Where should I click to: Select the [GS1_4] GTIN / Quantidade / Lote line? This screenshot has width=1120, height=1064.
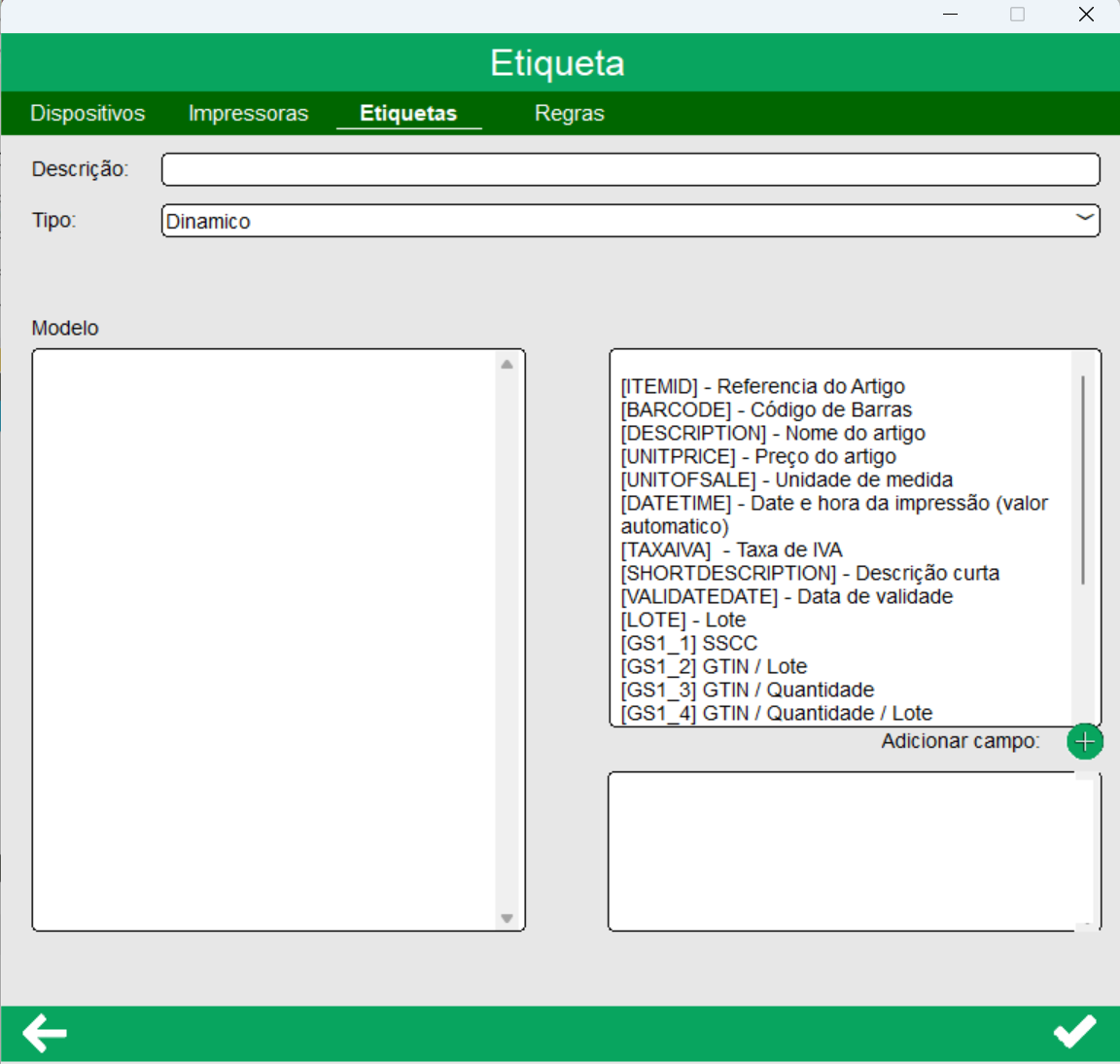[777, 713]
